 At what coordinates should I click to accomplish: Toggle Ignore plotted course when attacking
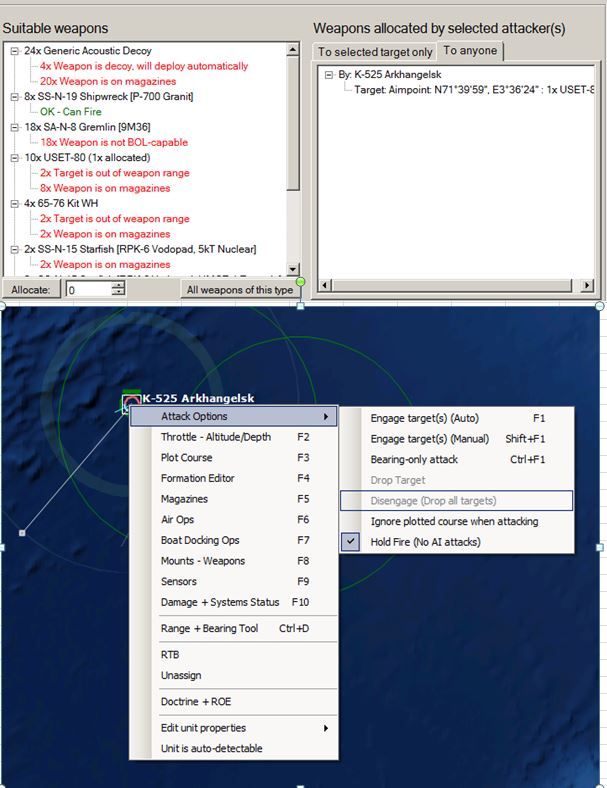pyautogui.click(x=454, y=521)
